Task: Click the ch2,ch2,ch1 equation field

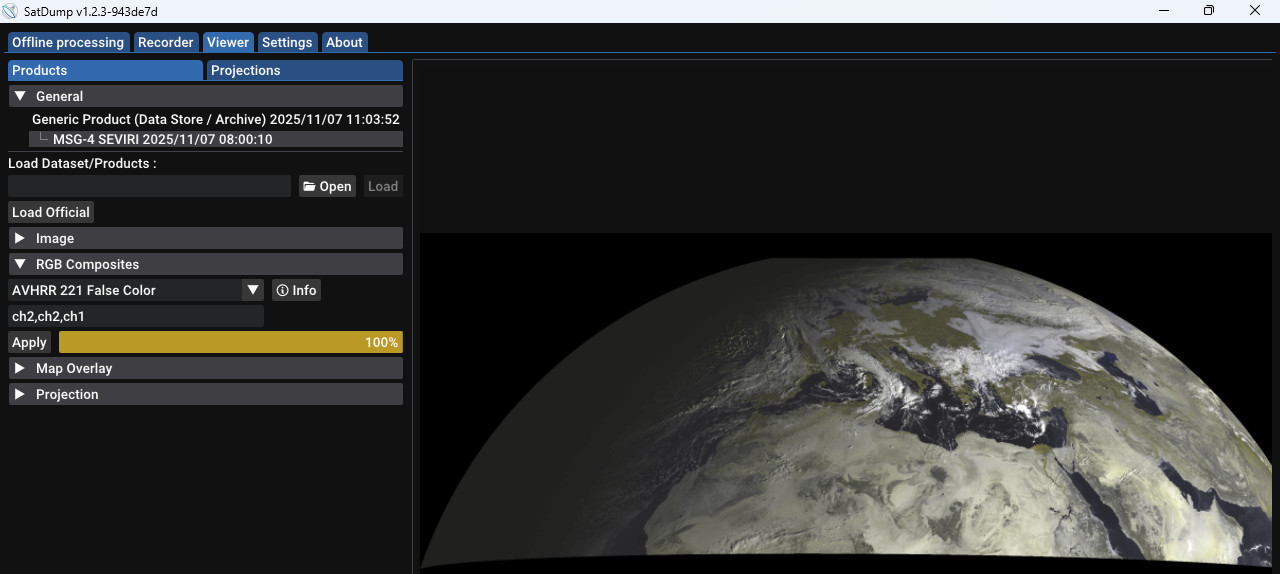Action: pos(135,316)
